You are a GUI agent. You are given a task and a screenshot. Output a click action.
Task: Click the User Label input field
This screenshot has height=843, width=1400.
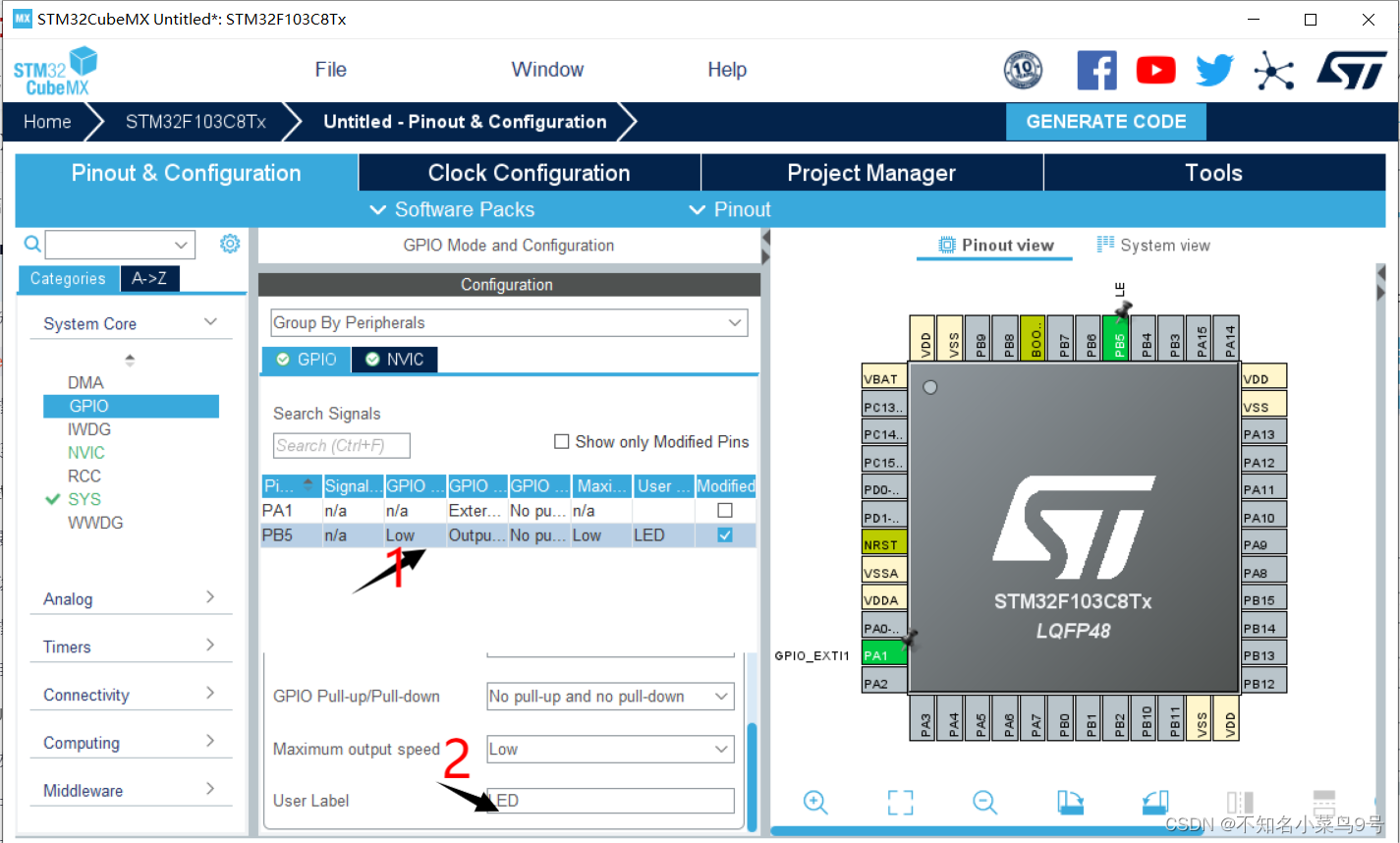[x=610, y=801]
